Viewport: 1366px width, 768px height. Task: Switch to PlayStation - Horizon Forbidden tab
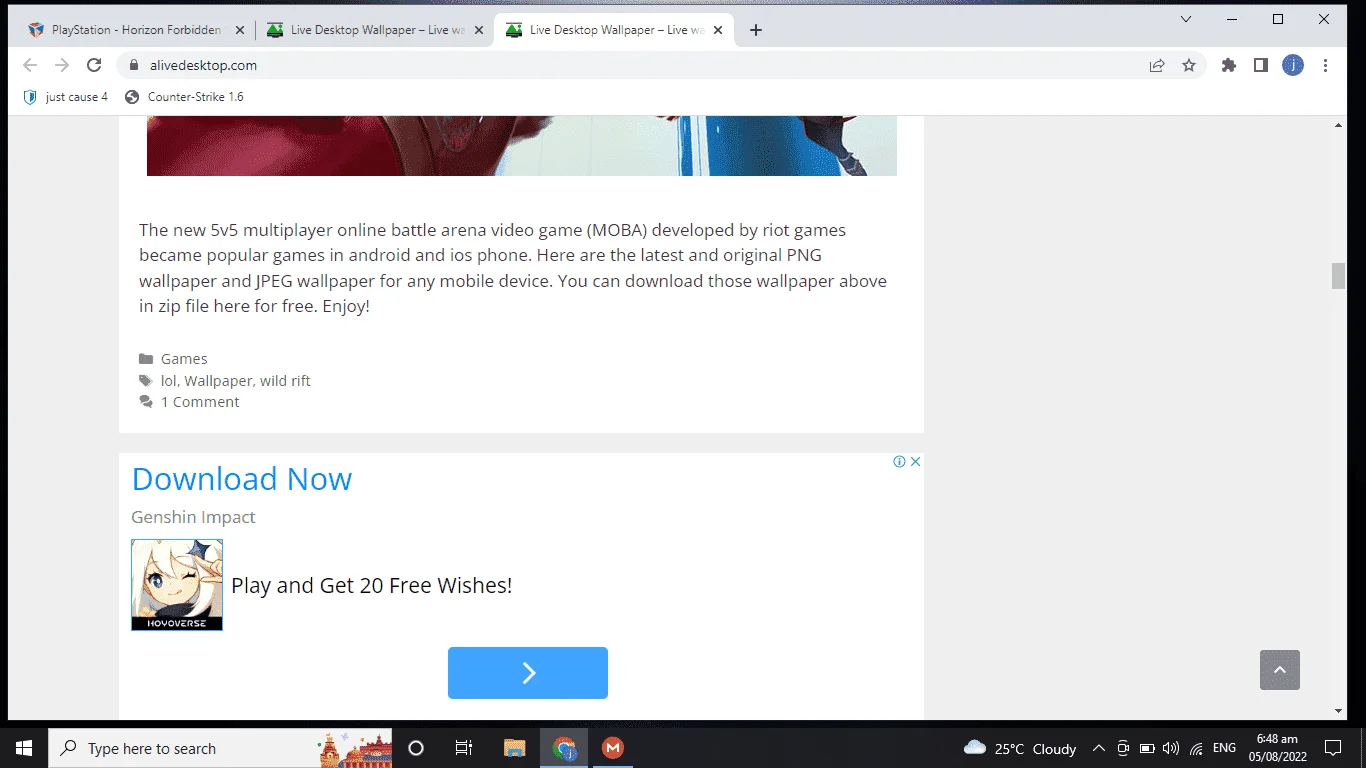137,30
